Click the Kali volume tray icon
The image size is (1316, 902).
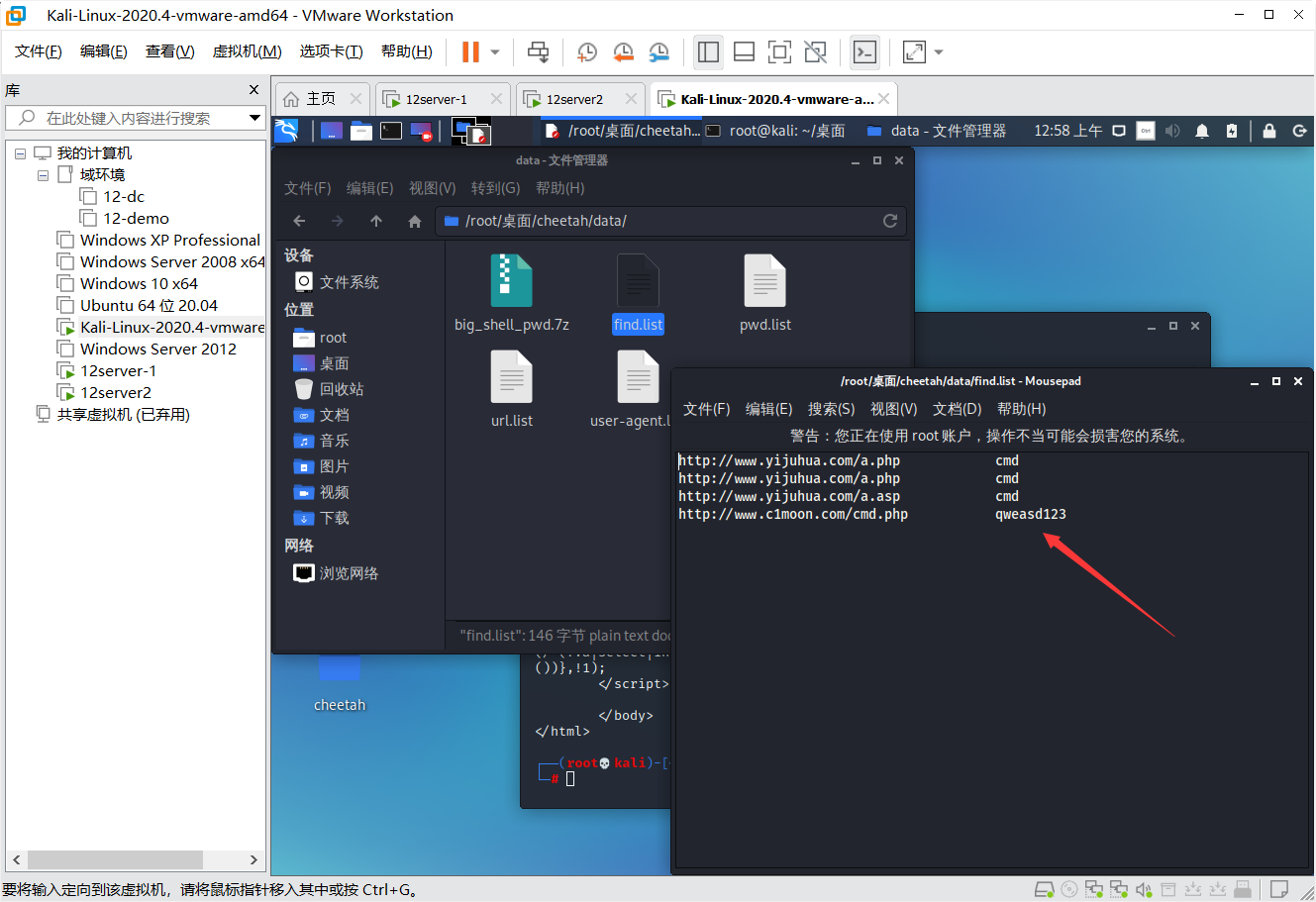tap(1173, 131)
